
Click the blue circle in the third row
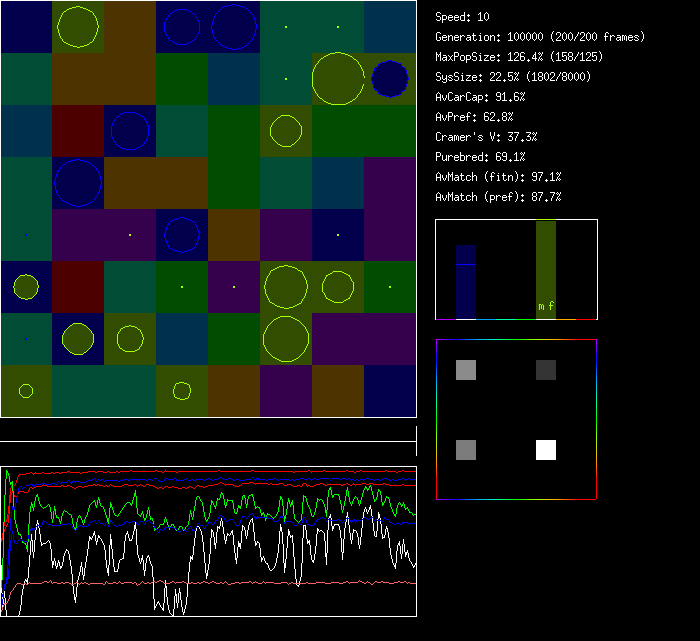(x=130, y=130)
